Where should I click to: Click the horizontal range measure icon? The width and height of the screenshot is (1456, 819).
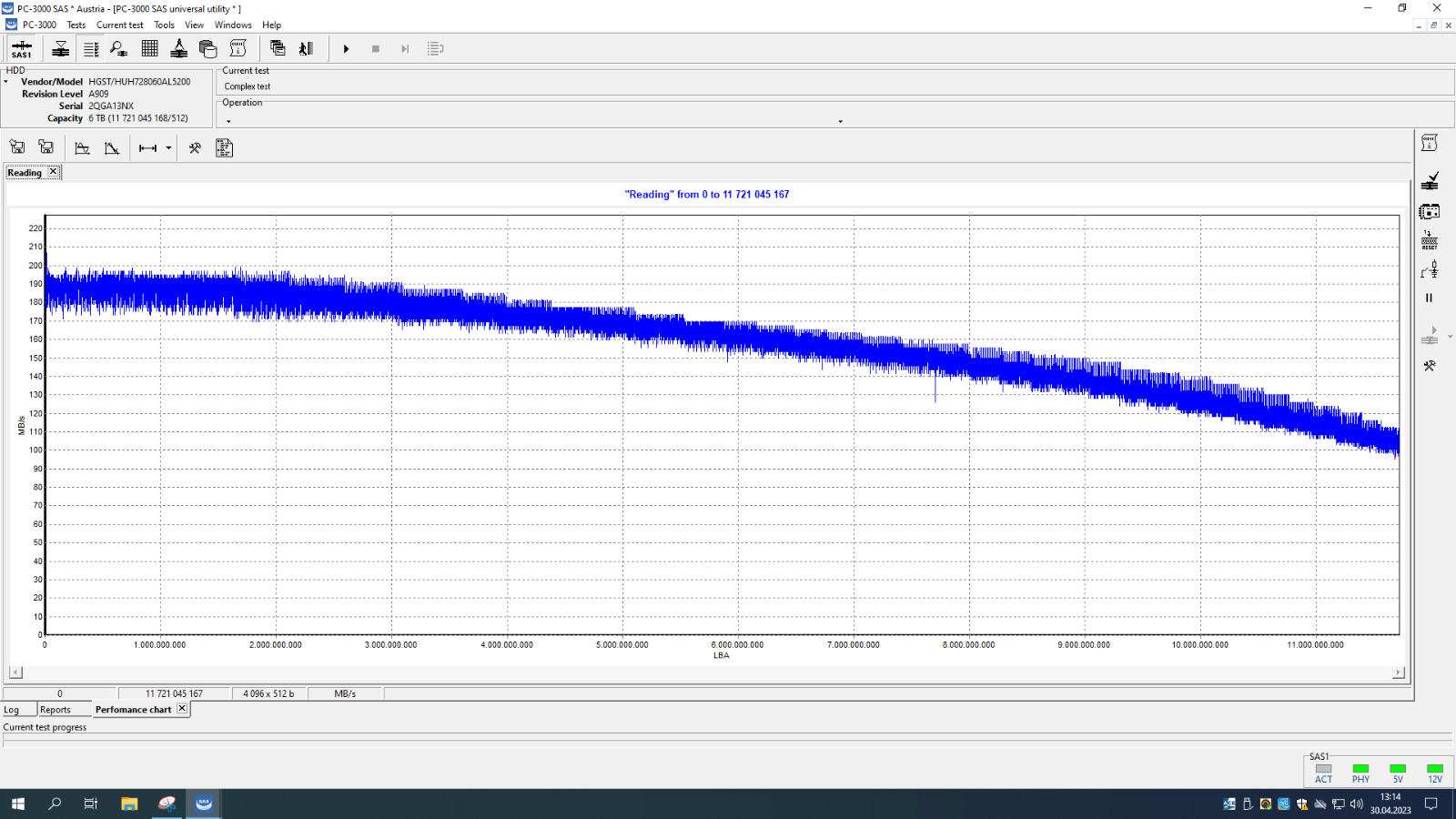point(147,148)
